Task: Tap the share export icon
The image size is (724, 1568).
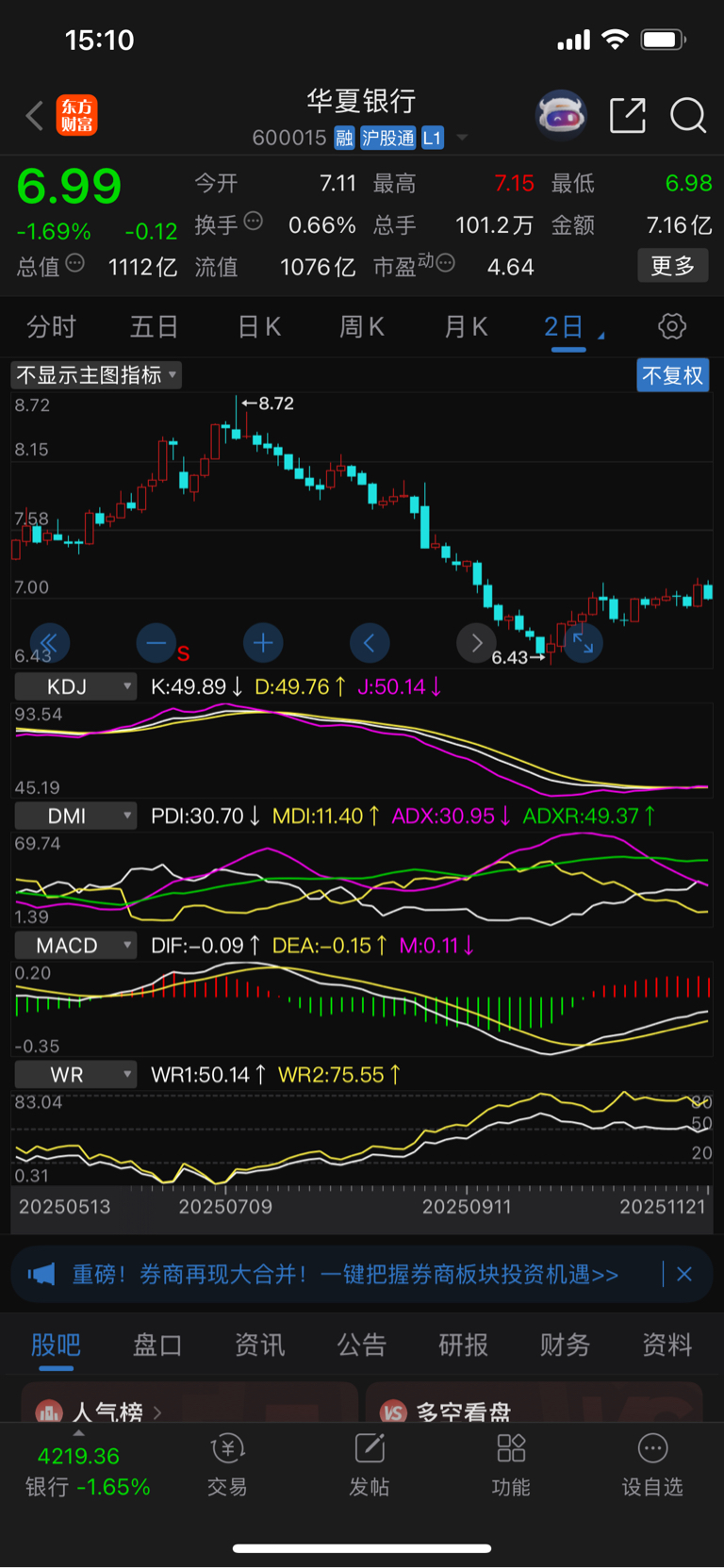Action: point(628,115)
